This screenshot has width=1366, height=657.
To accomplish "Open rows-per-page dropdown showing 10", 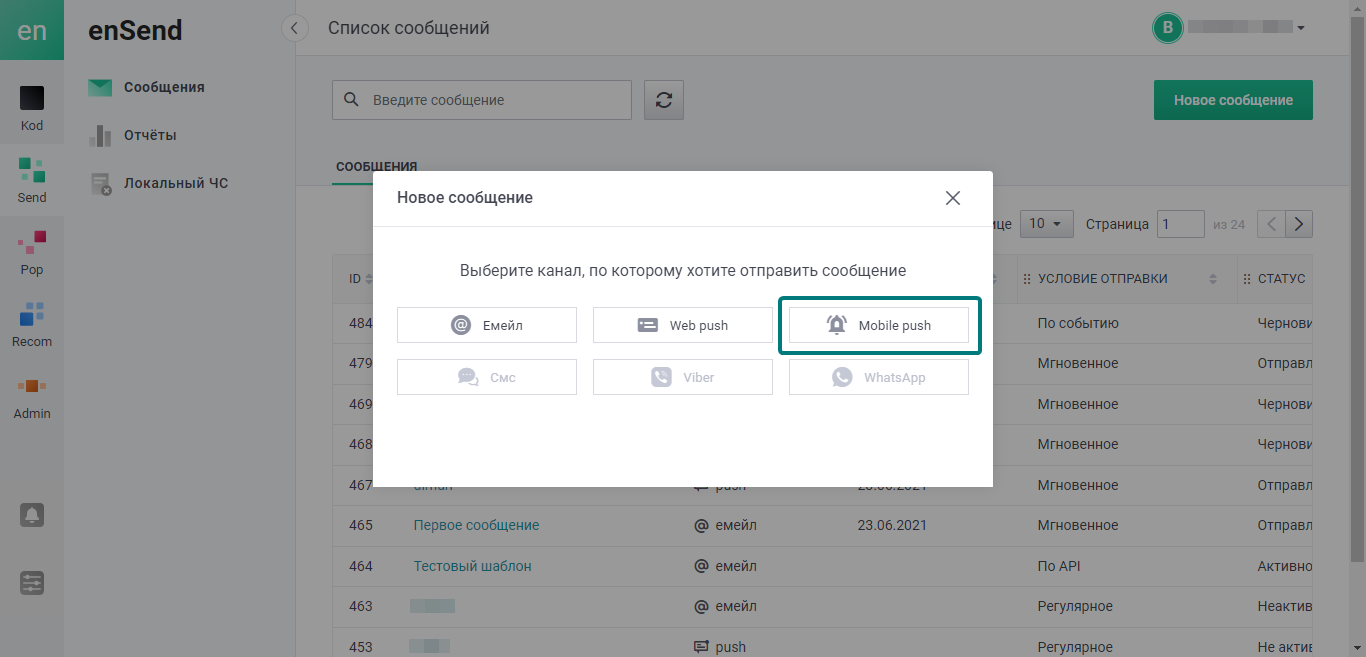I will pos(1047,224).
